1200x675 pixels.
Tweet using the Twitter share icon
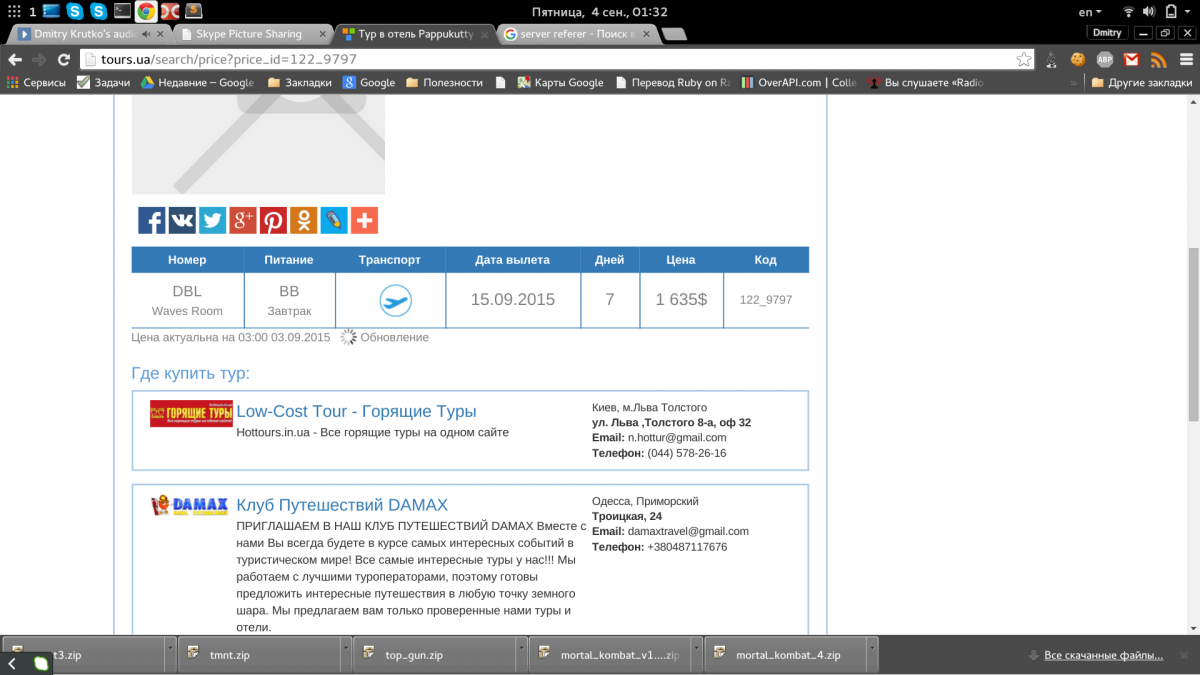coord(212,221)
